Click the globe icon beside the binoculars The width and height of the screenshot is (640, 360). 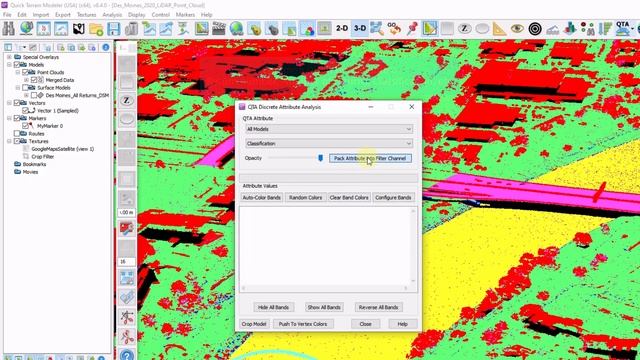[27, 29]
